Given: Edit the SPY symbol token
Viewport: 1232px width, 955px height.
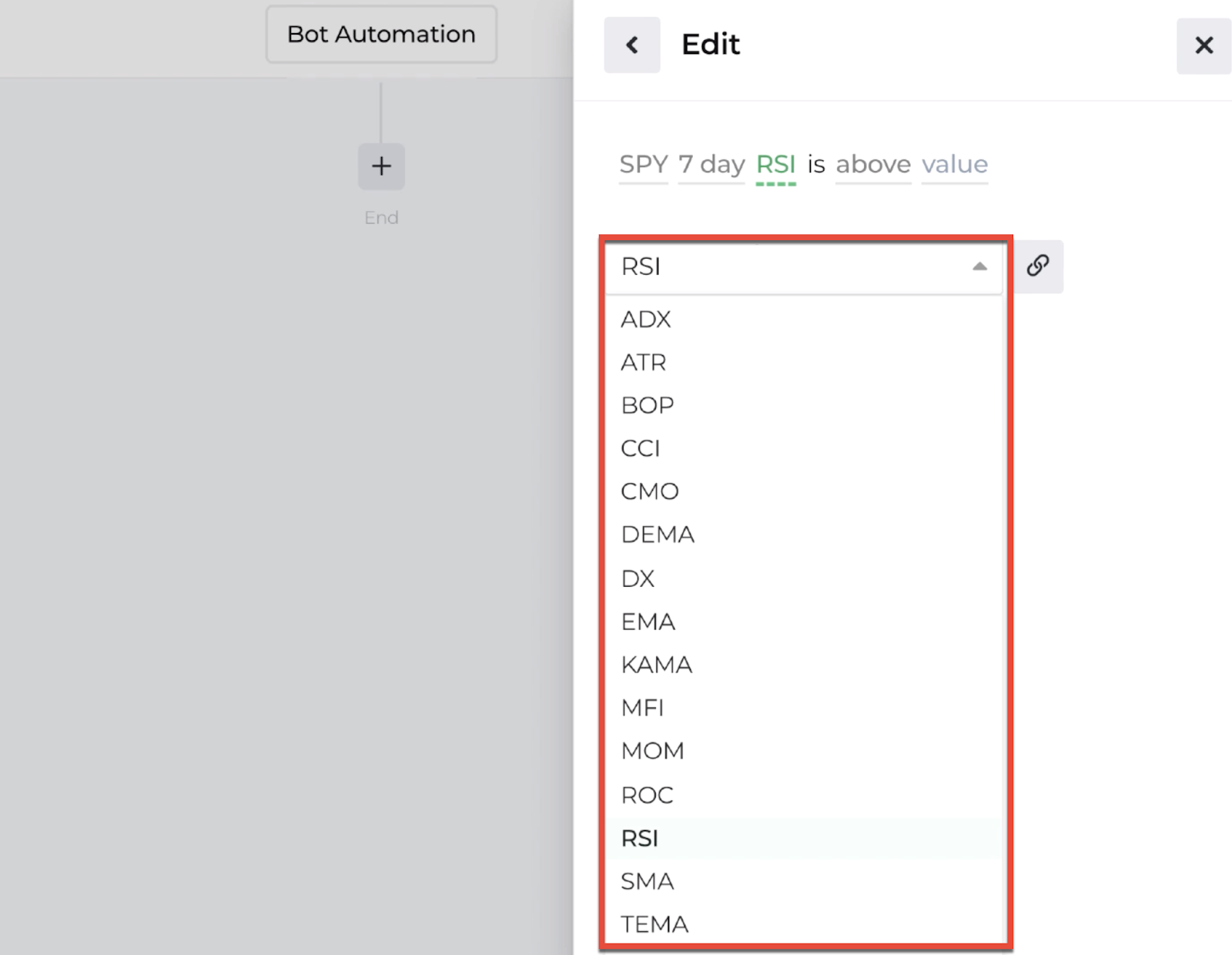Looking at the screenshot, I should [x=644, y=164].
